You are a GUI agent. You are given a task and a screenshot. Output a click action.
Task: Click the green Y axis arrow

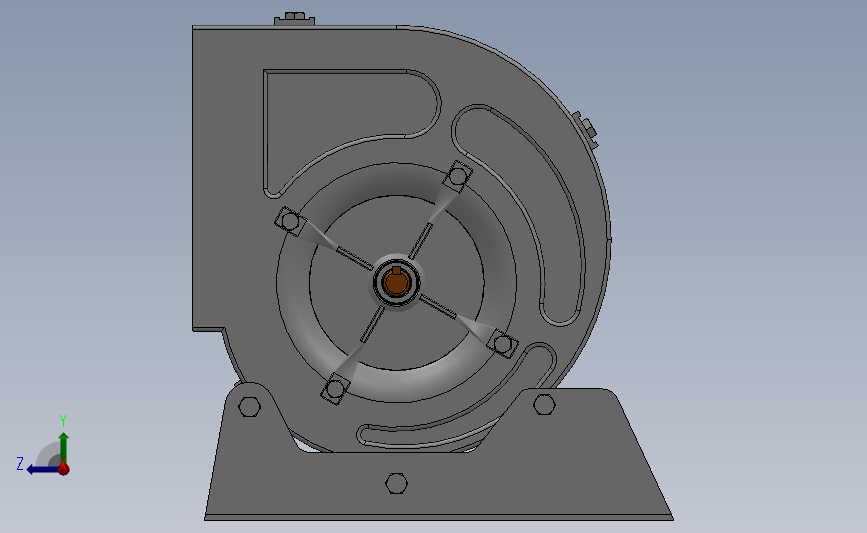coord(64,447)
